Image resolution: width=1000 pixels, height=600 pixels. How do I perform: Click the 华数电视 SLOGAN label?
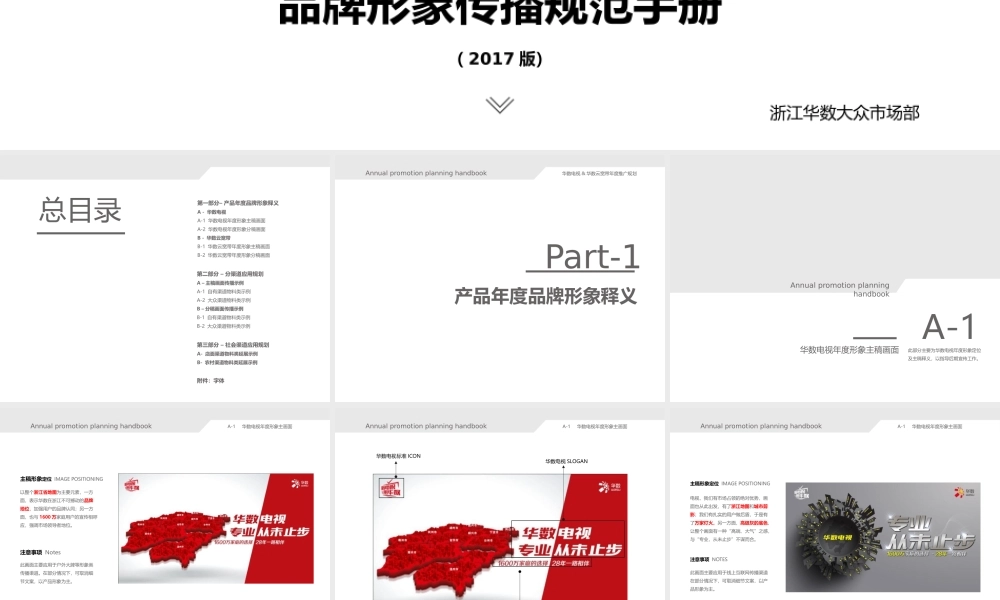coord(566,461)
